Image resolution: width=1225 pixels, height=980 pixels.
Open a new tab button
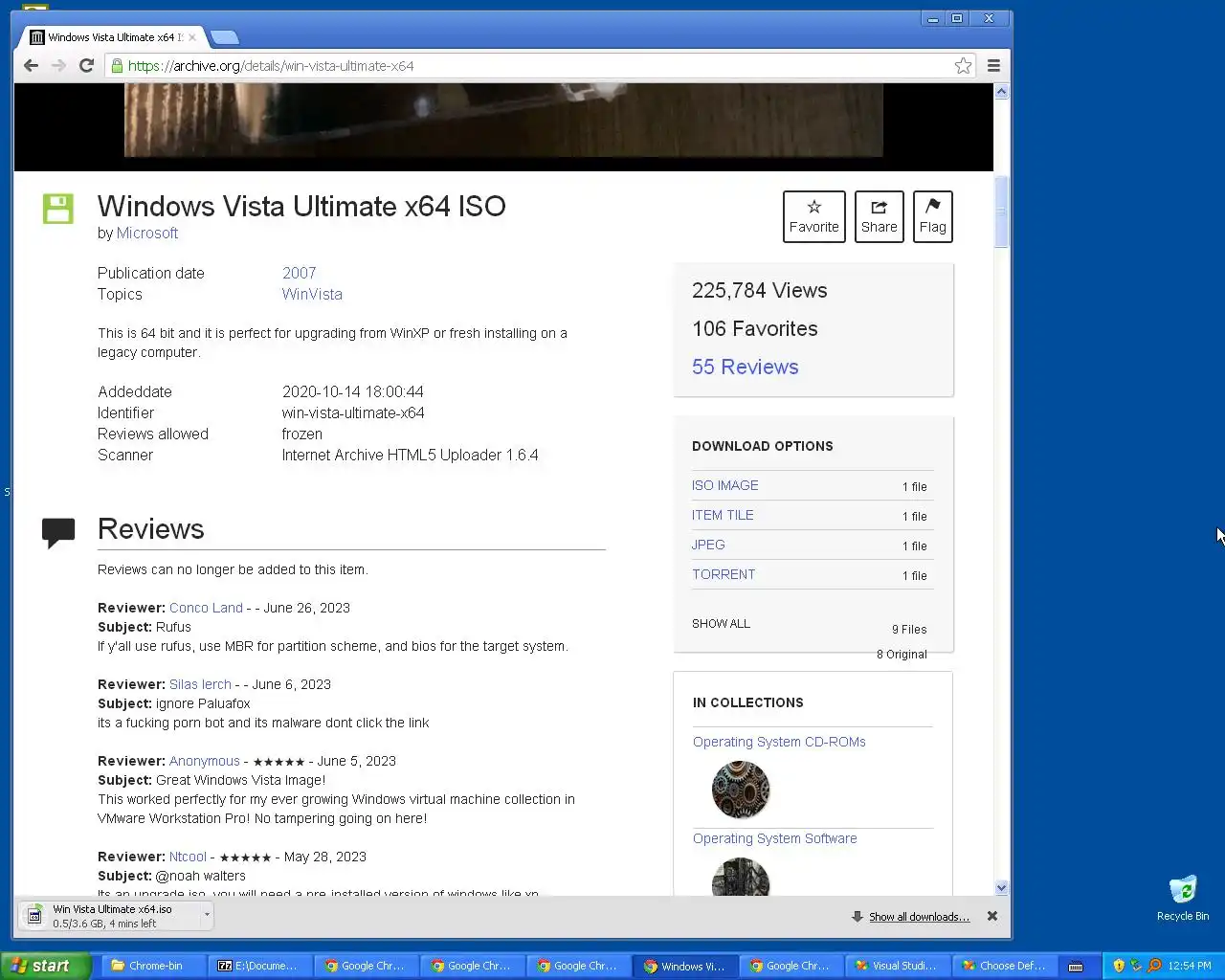click(x=224, y=37)
